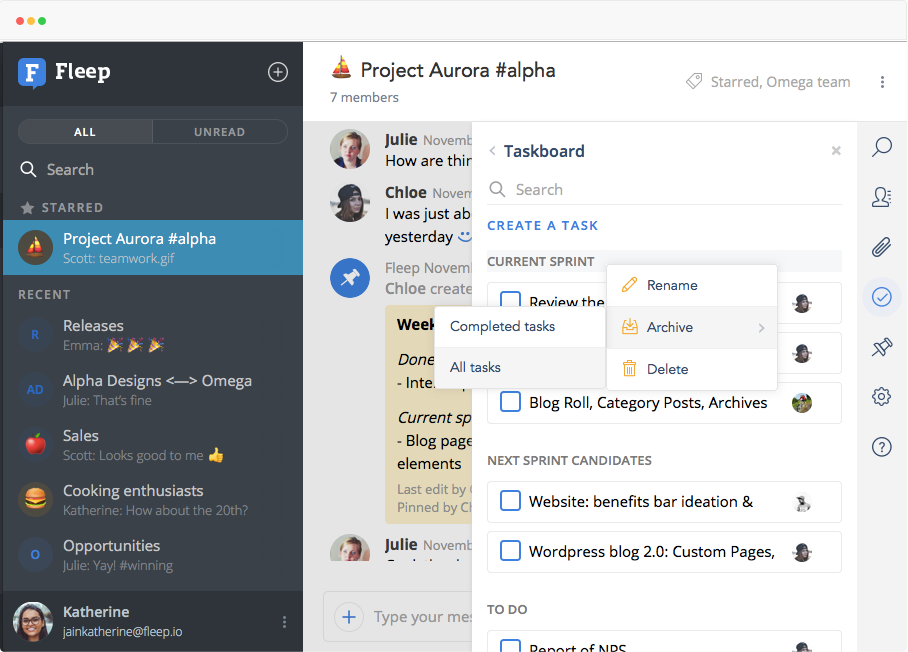Click assignee avatar on Blog Roll task
The width and height of the screenshot is (908, 652).
[802, 402]
